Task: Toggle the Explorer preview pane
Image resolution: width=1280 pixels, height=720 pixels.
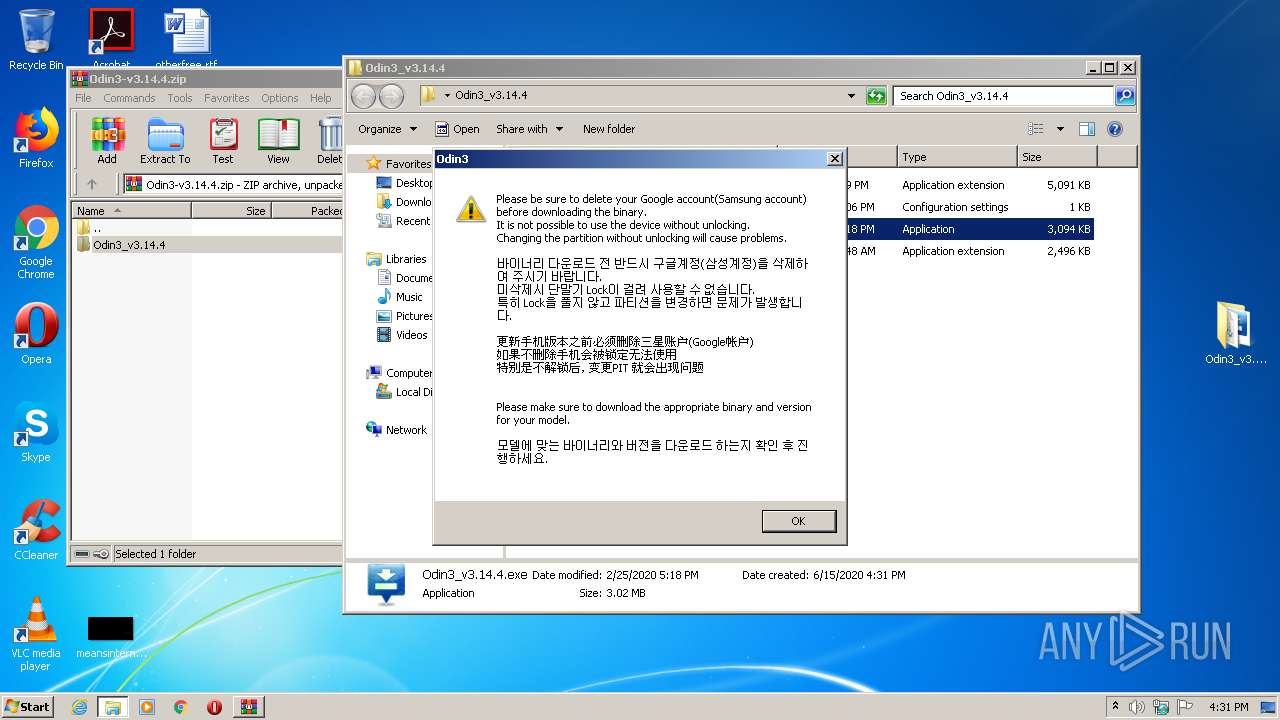Action: (1087, 129)
